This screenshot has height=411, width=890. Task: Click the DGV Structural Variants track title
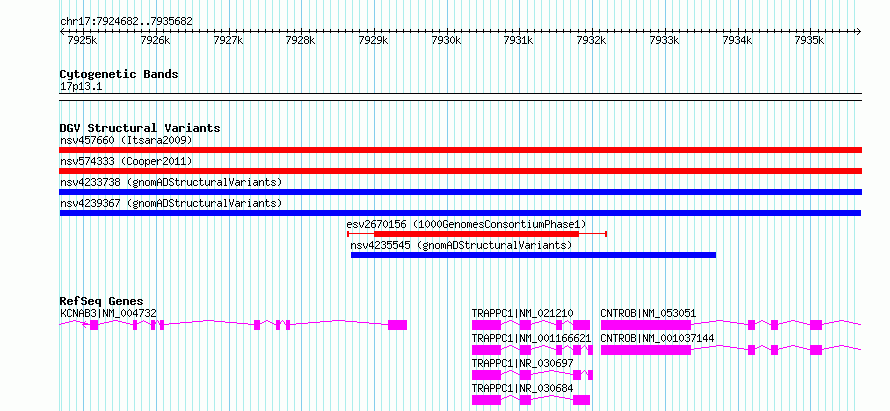140,128
